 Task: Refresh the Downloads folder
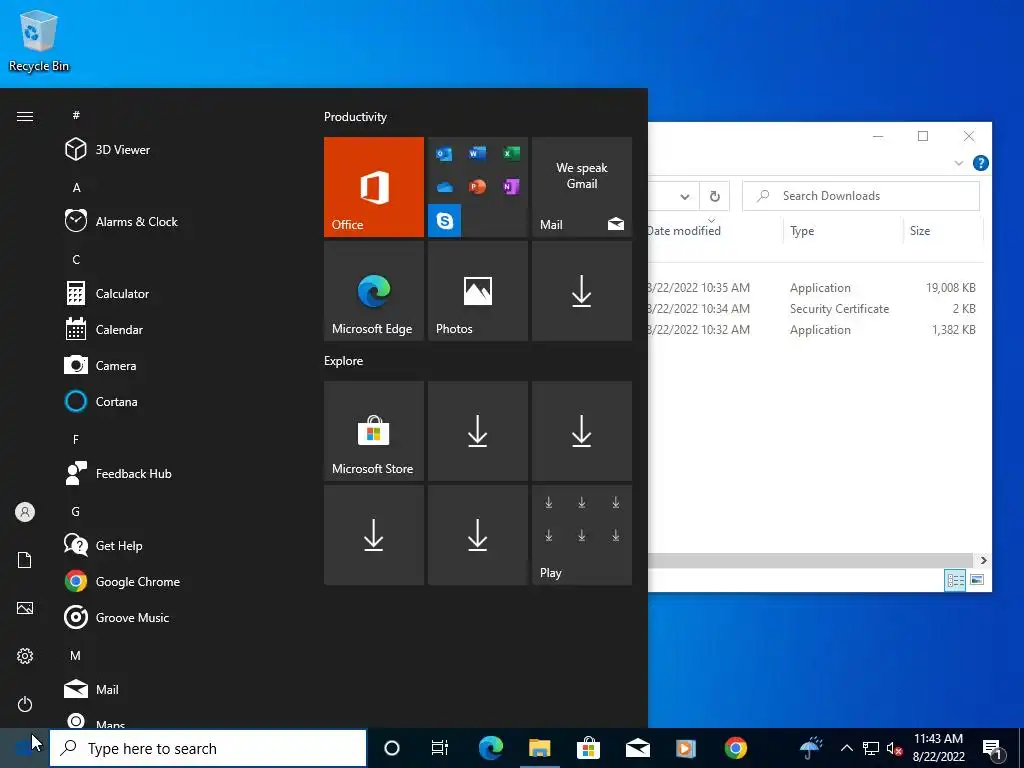(x=714, y=196)
